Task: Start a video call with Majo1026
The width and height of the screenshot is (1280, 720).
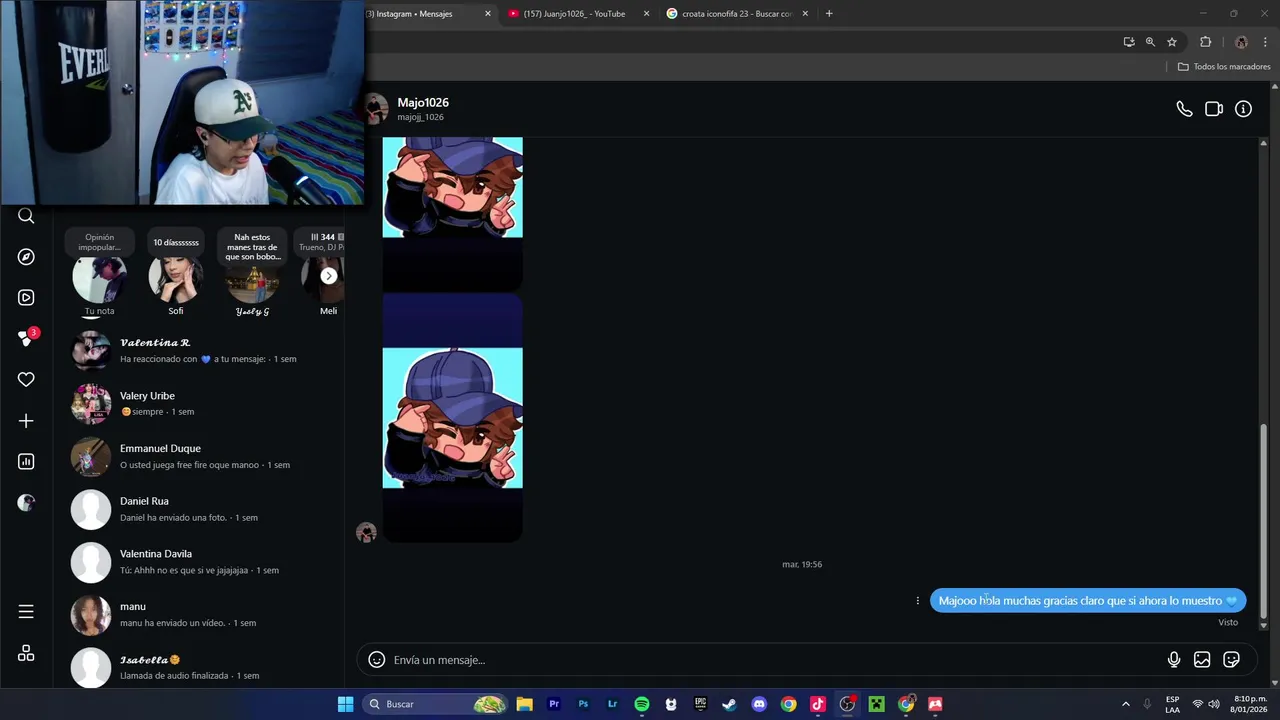Action: tap(1214, 109)
